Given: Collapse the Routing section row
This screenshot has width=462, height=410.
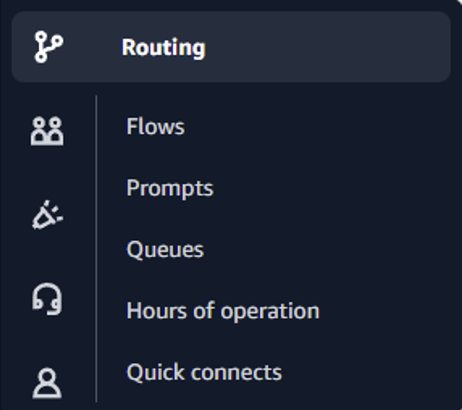Looking at the screenshot, I should pos(231,47).
